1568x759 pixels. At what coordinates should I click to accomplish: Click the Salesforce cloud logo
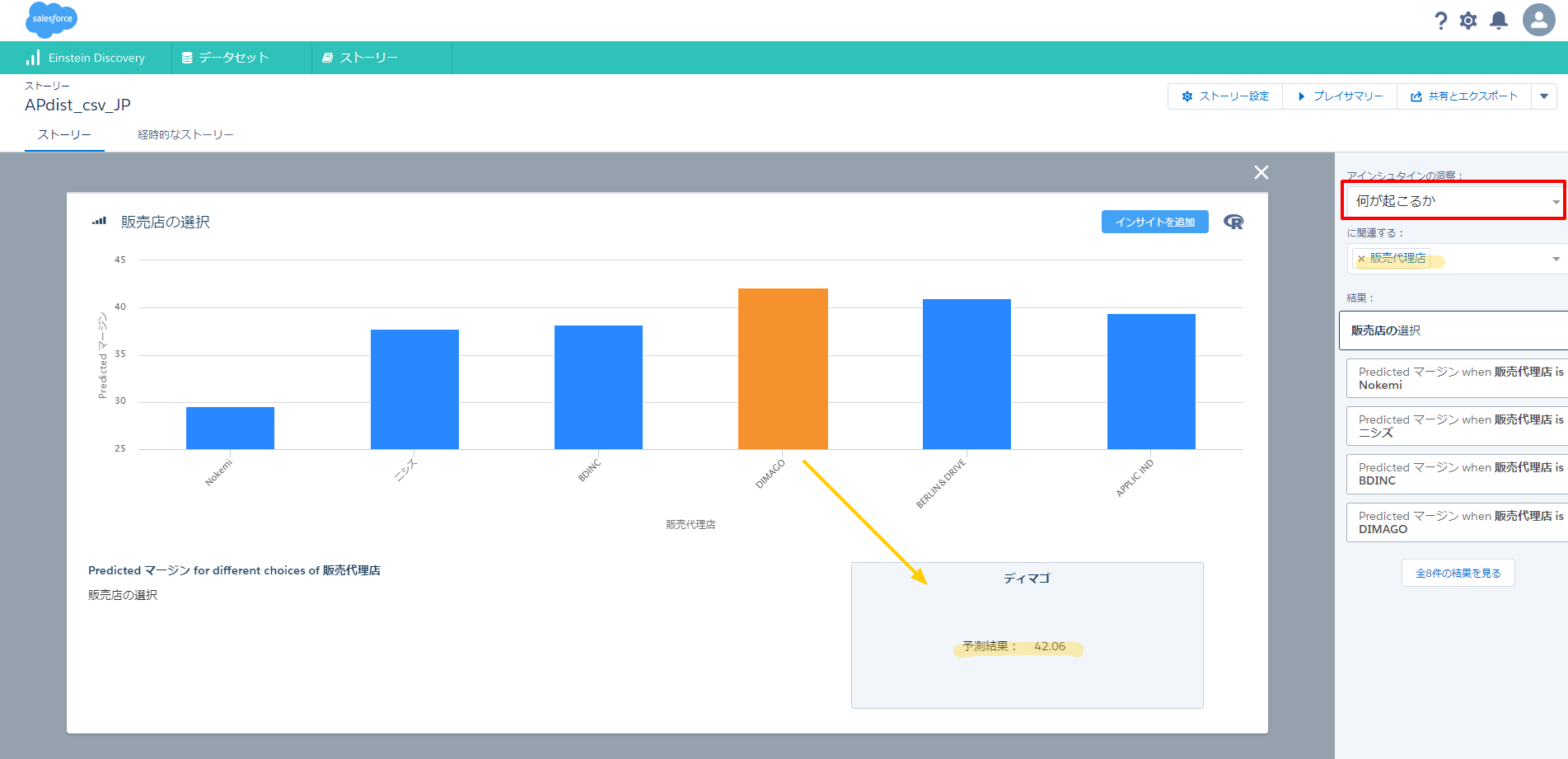click(51, 20)
